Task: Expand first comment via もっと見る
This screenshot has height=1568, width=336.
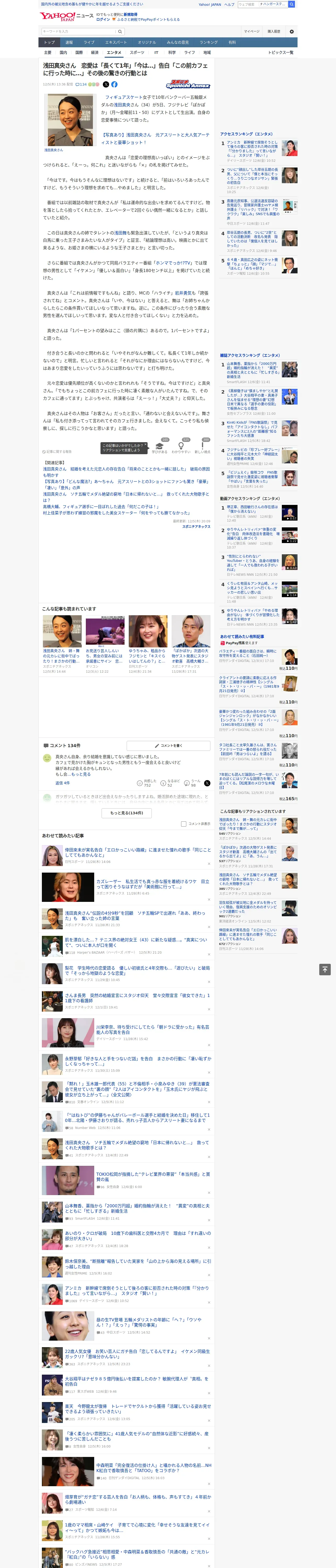Action: pyautogui.click(x=81, y=774)
